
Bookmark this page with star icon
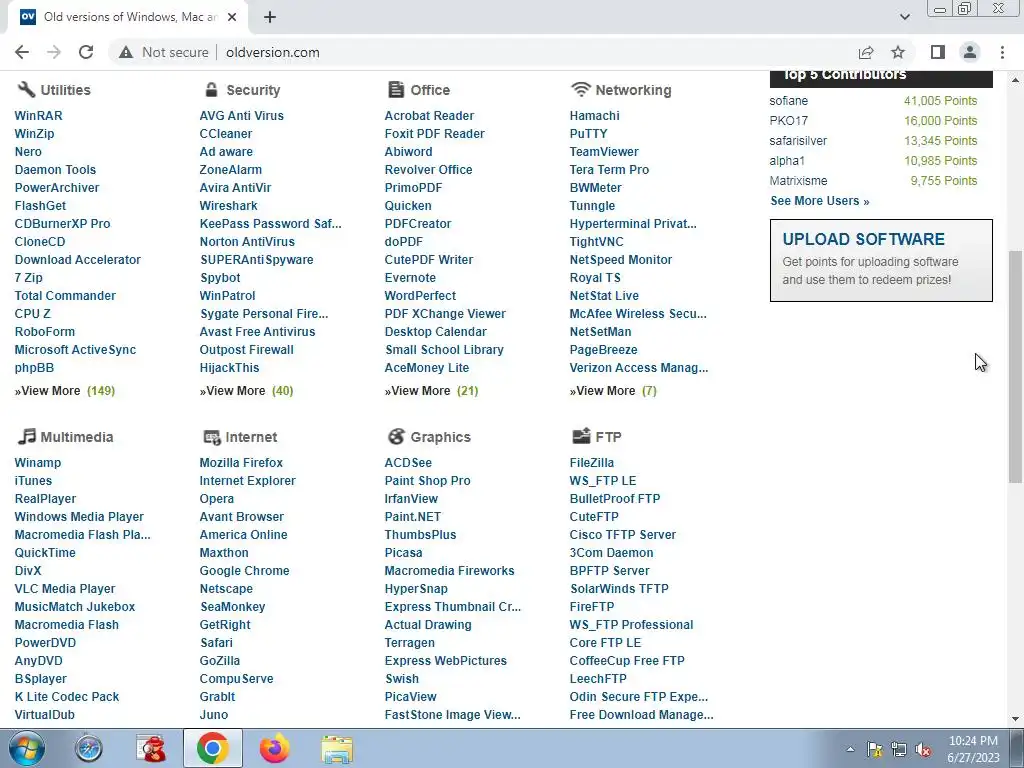[898, 52]
